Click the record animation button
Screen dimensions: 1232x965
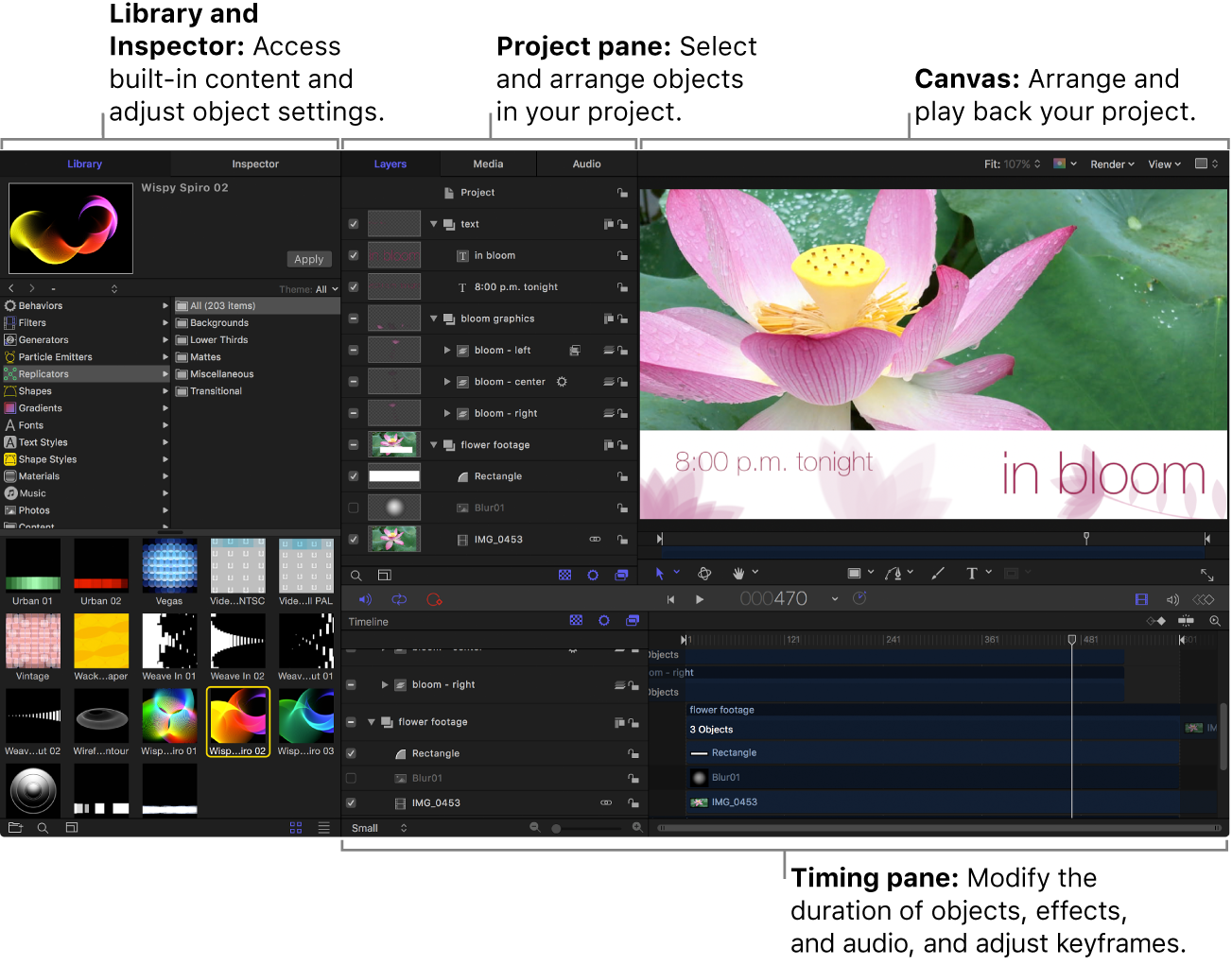[x=434, y=599]
